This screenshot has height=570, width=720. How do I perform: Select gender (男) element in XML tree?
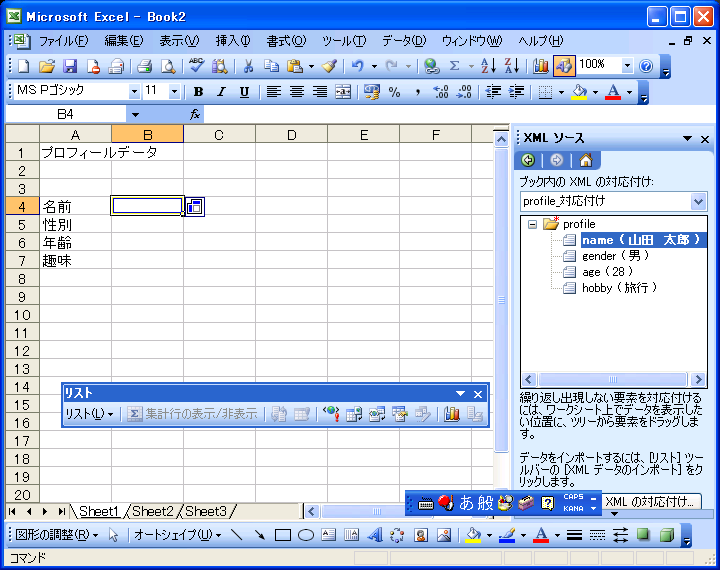click(x=615, y=256)
